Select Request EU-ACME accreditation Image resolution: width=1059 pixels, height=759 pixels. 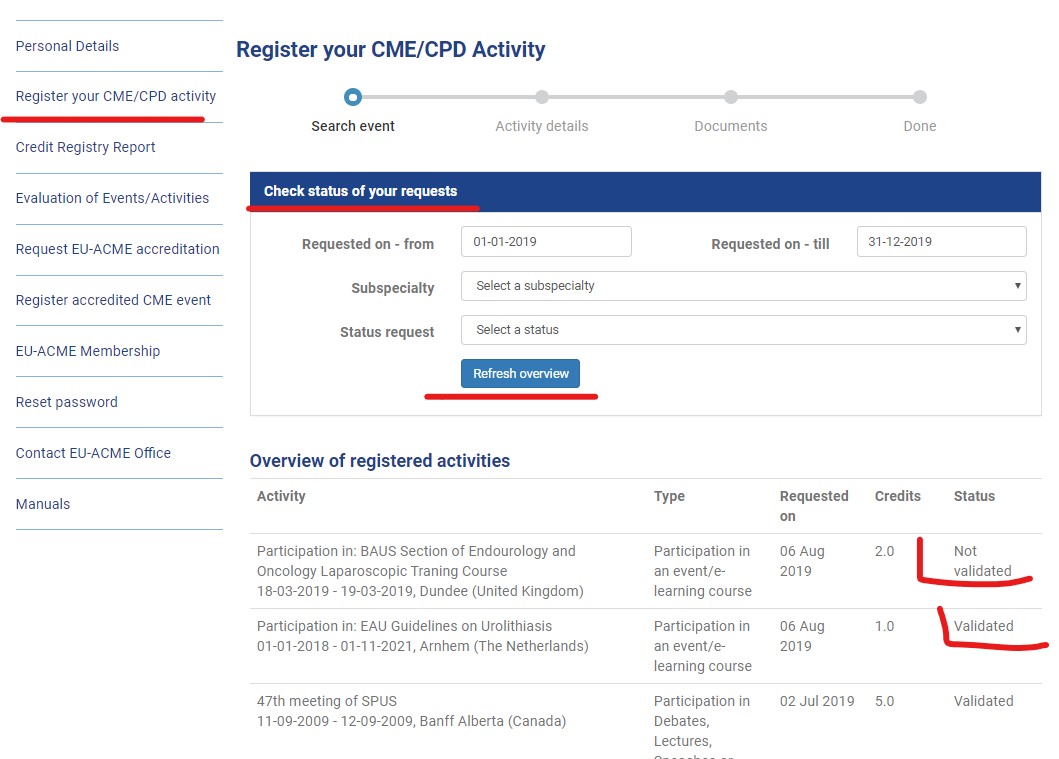tap(118, 249)
